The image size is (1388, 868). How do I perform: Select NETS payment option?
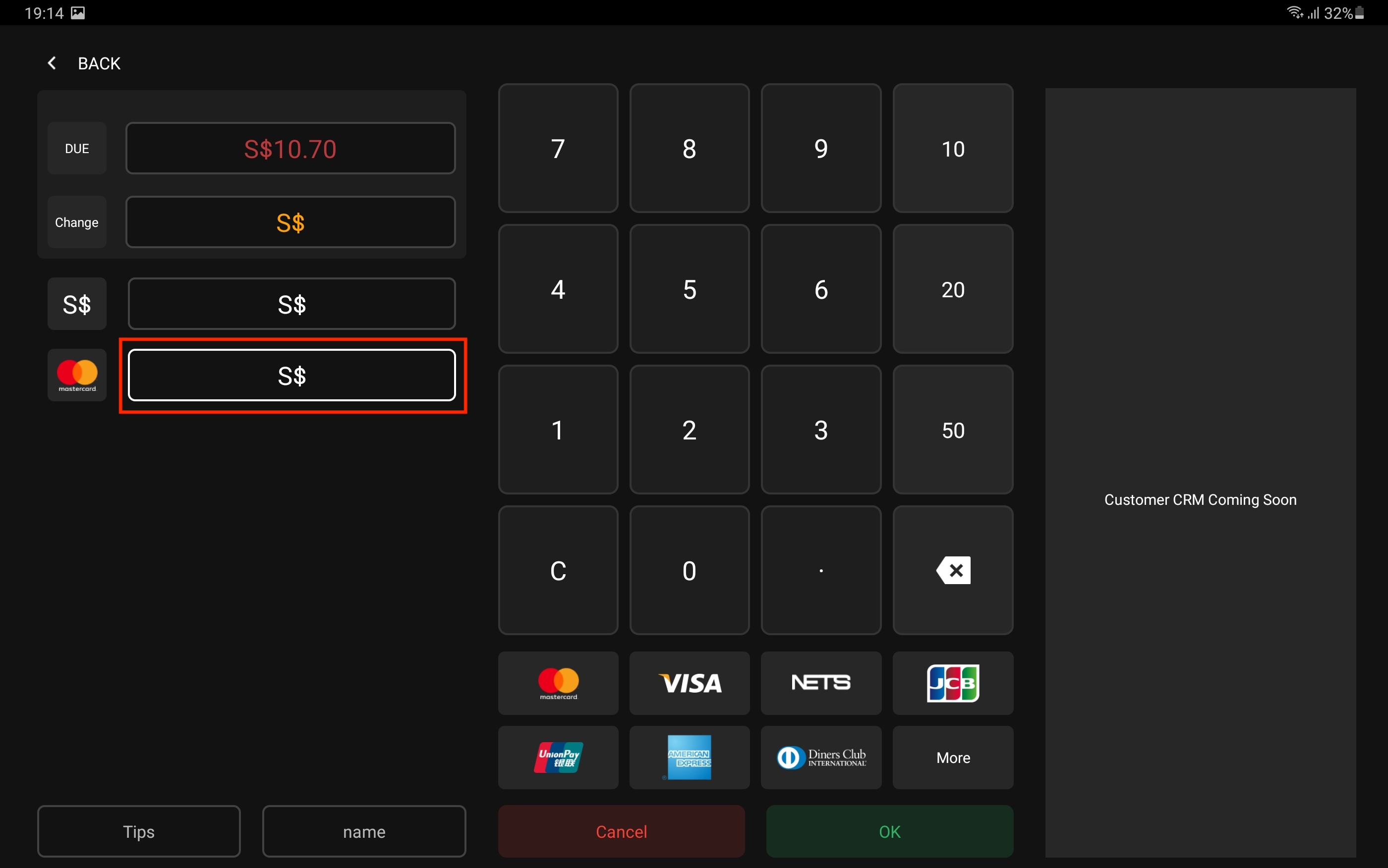pos(820,683)
